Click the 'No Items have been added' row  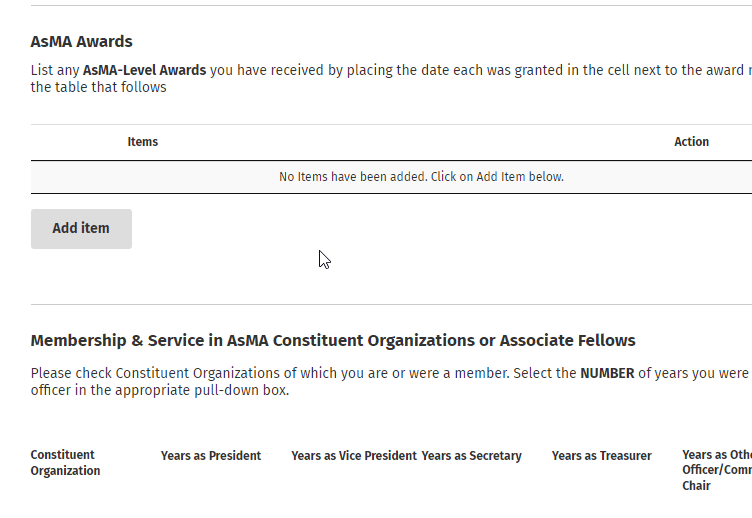[421, 177]
